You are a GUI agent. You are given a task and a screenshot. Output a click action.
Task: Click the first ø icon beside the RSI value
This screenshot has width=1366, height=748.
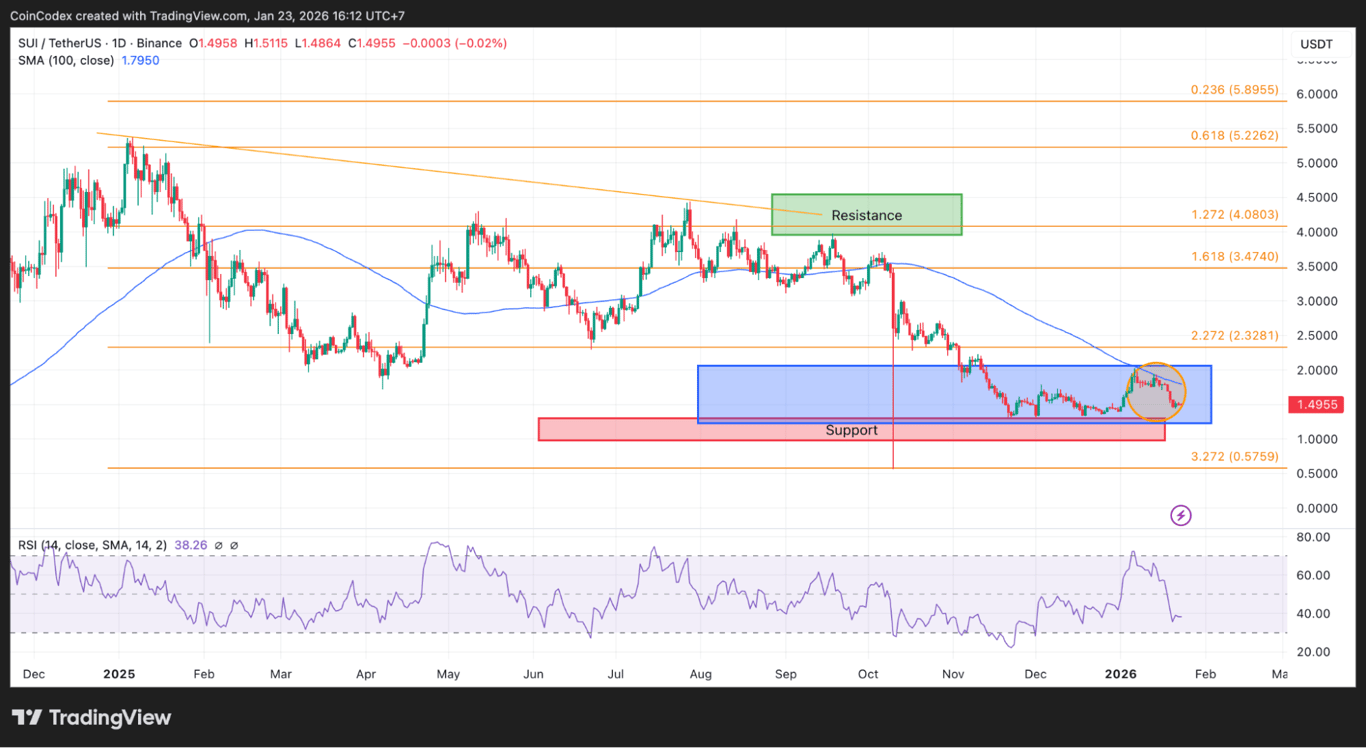[219, 545]
